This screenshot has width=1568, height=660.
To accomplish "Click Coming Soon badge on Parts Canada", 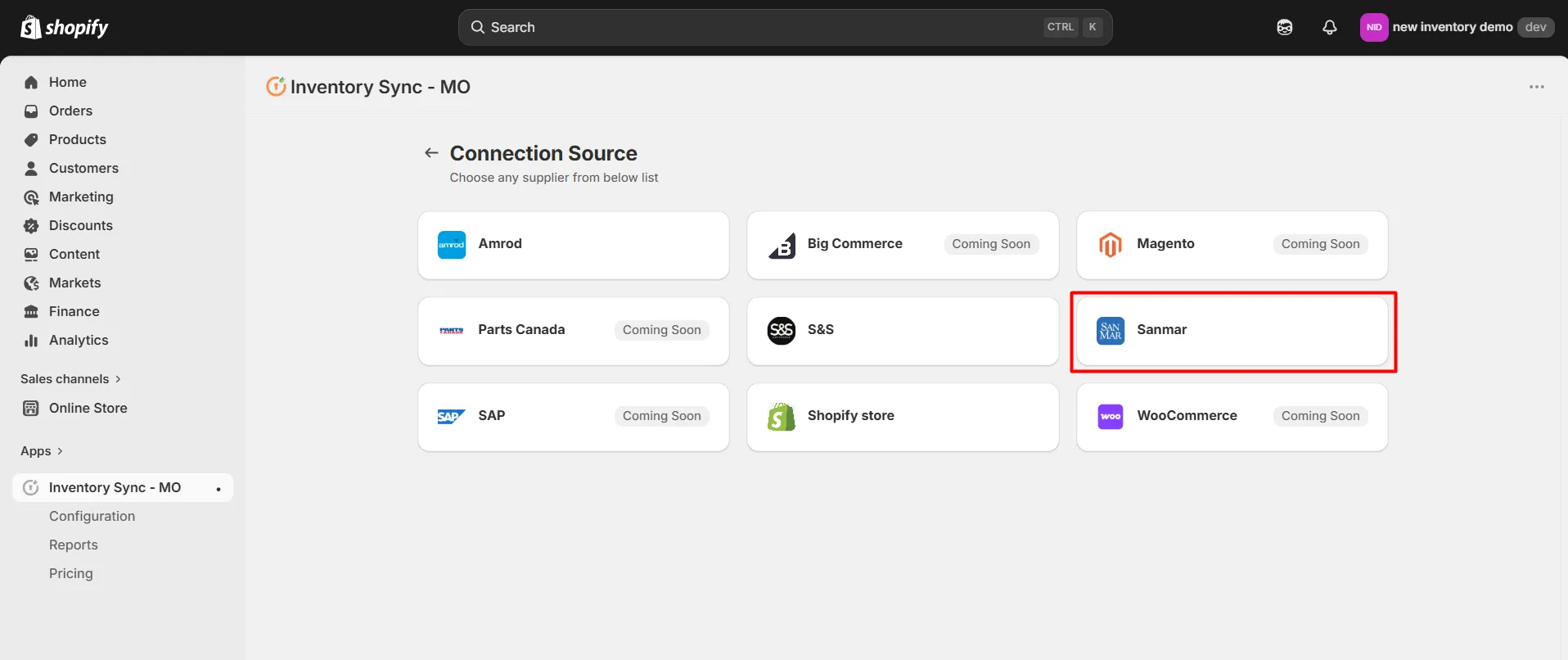I will (x=662, y=330).
